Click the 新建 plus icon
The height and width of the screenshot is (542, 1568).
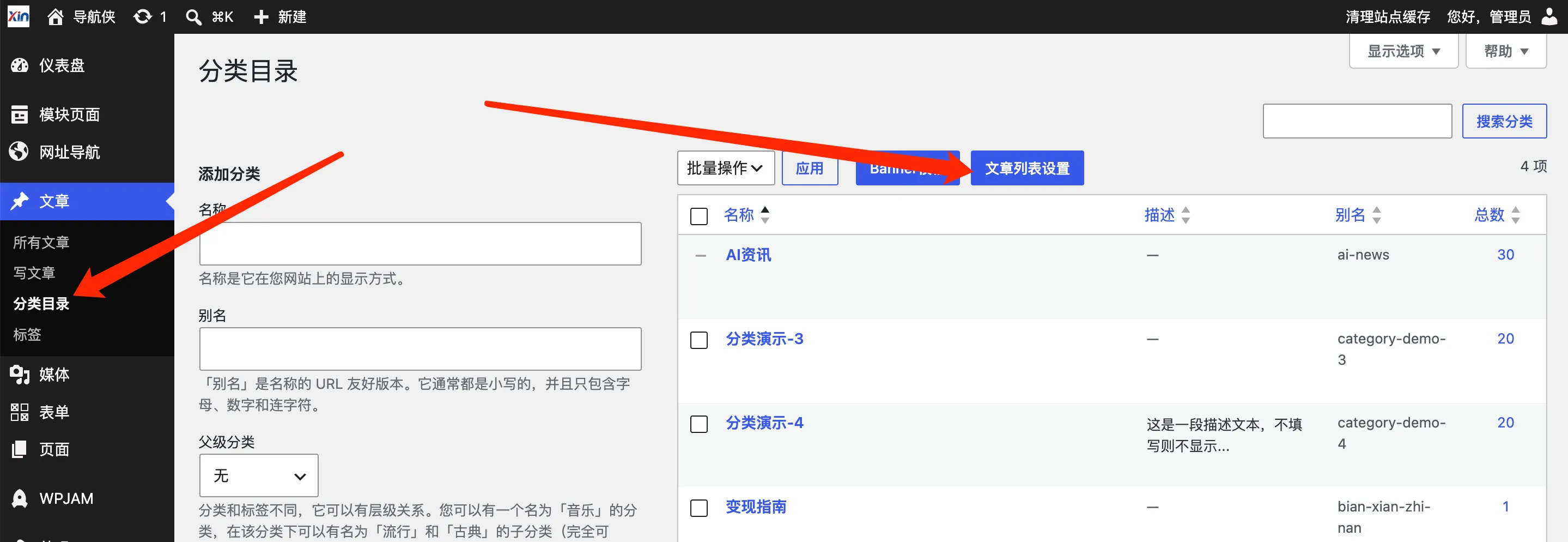click(x=261, y=16)
